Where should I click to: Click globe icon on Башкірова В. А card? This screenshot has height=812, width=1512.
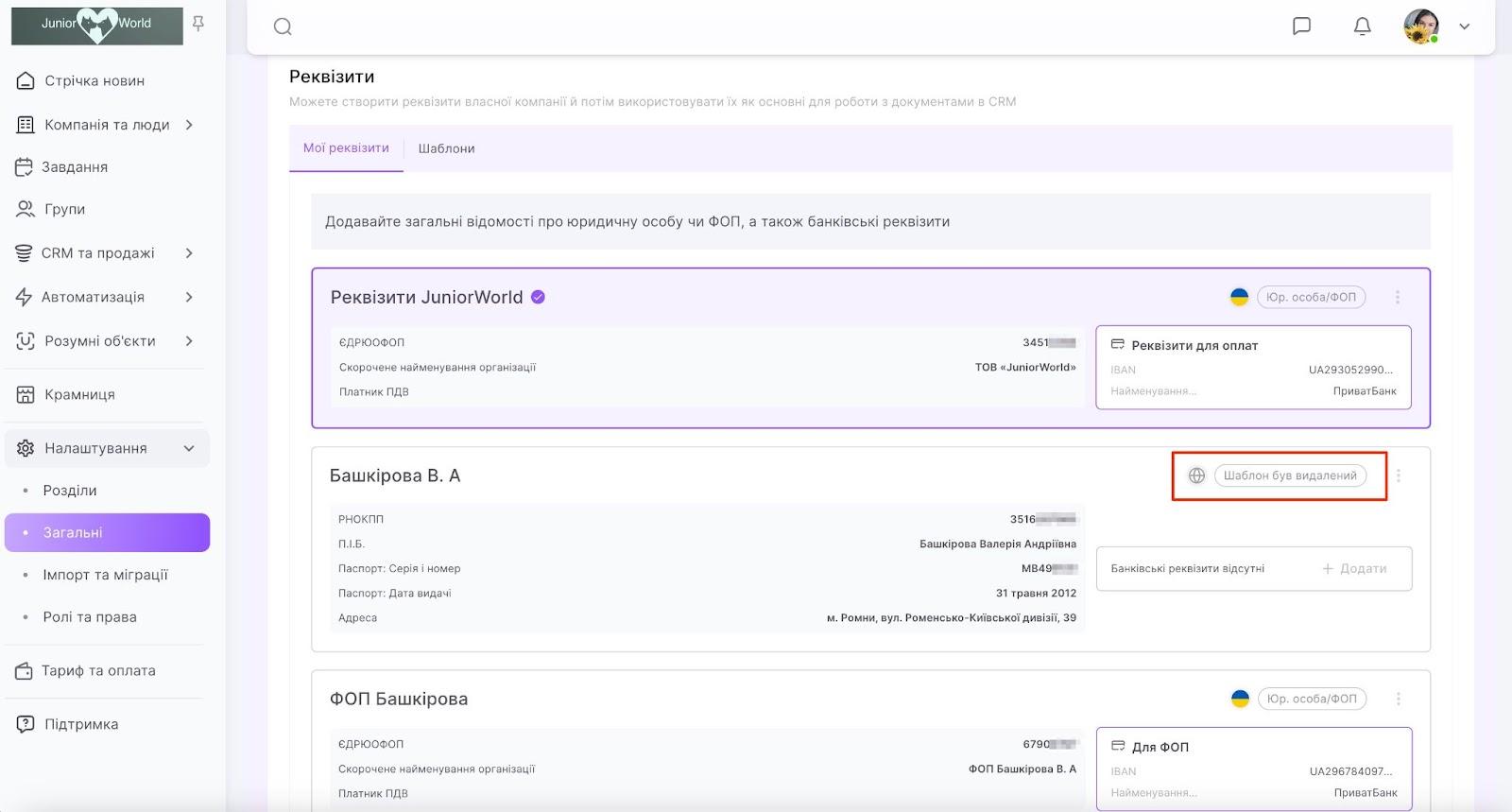1196,475
